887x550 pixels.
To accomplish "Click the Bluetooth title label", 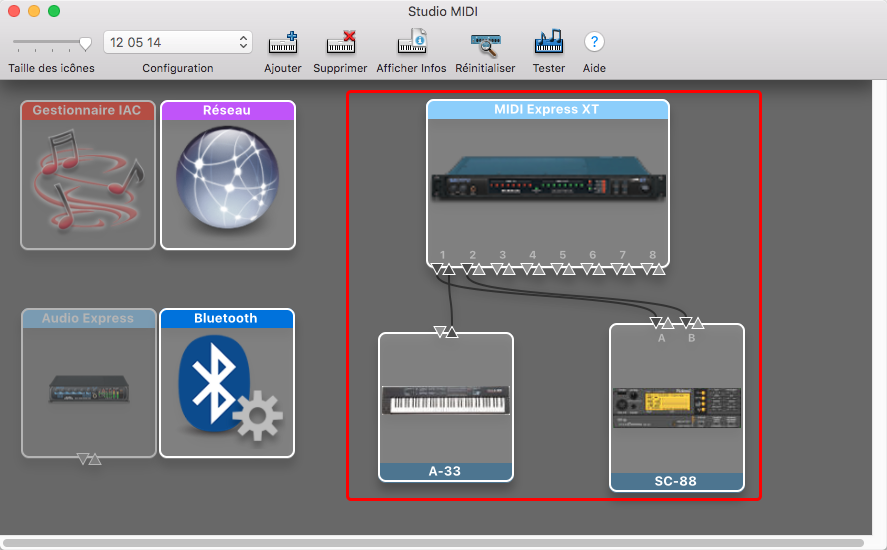I will 226,319.
